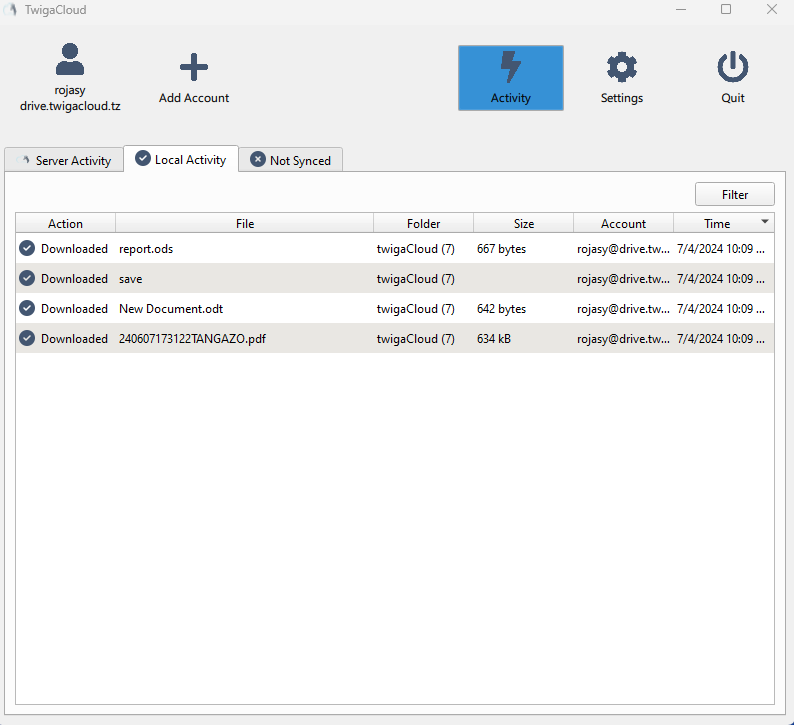The image size is (794, 725).
Task: Sort by the Size column header
Action: point(524,223)
